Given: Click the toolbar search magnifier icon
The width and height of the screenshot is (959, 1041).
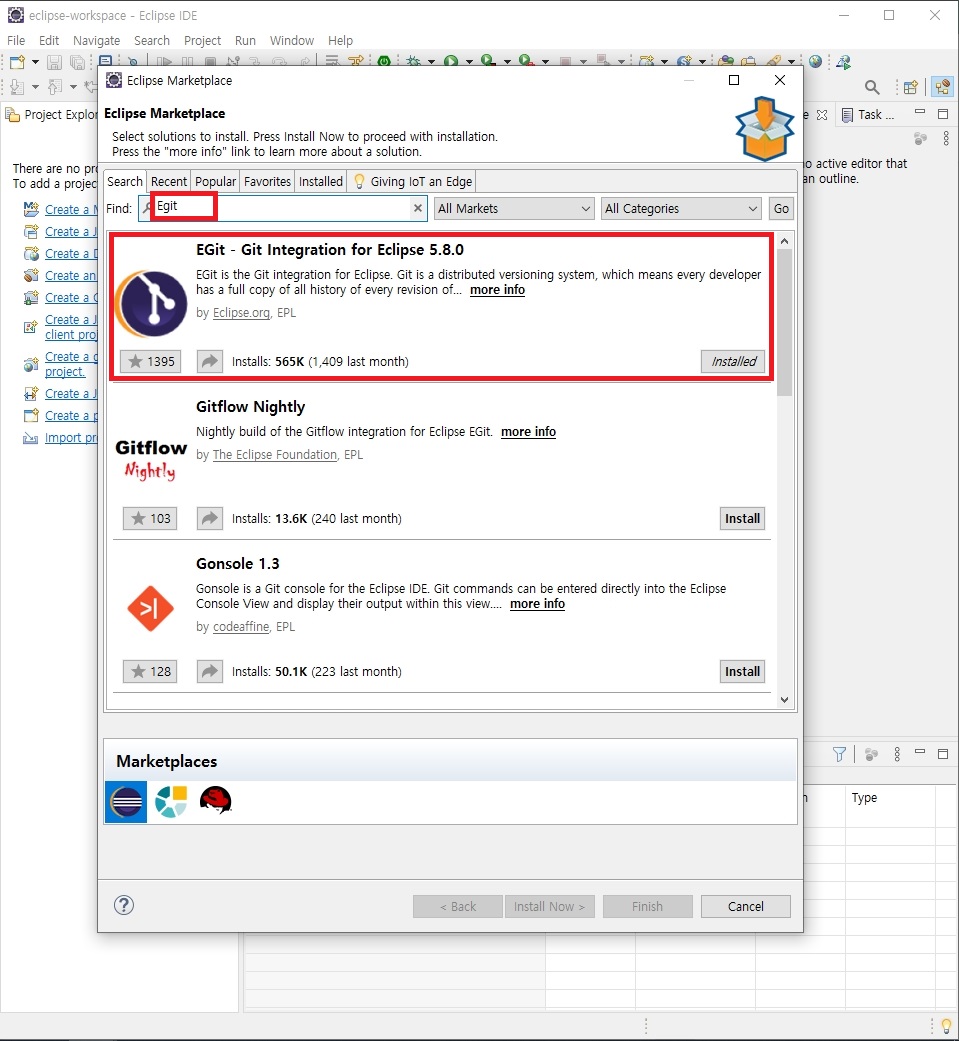Looking at the screenshot, I should 872,87.
